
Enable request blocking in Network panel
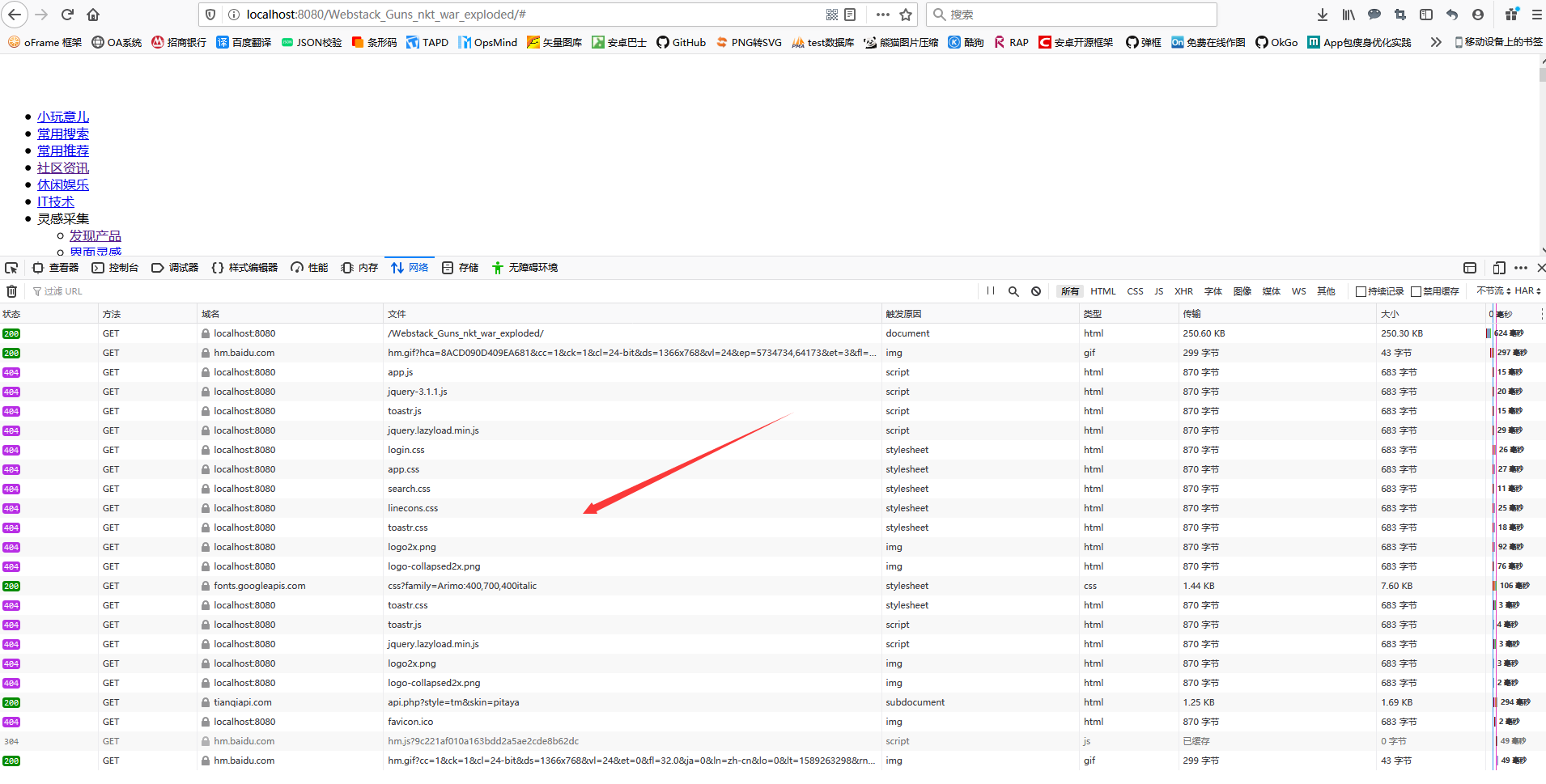point(1037,290)
